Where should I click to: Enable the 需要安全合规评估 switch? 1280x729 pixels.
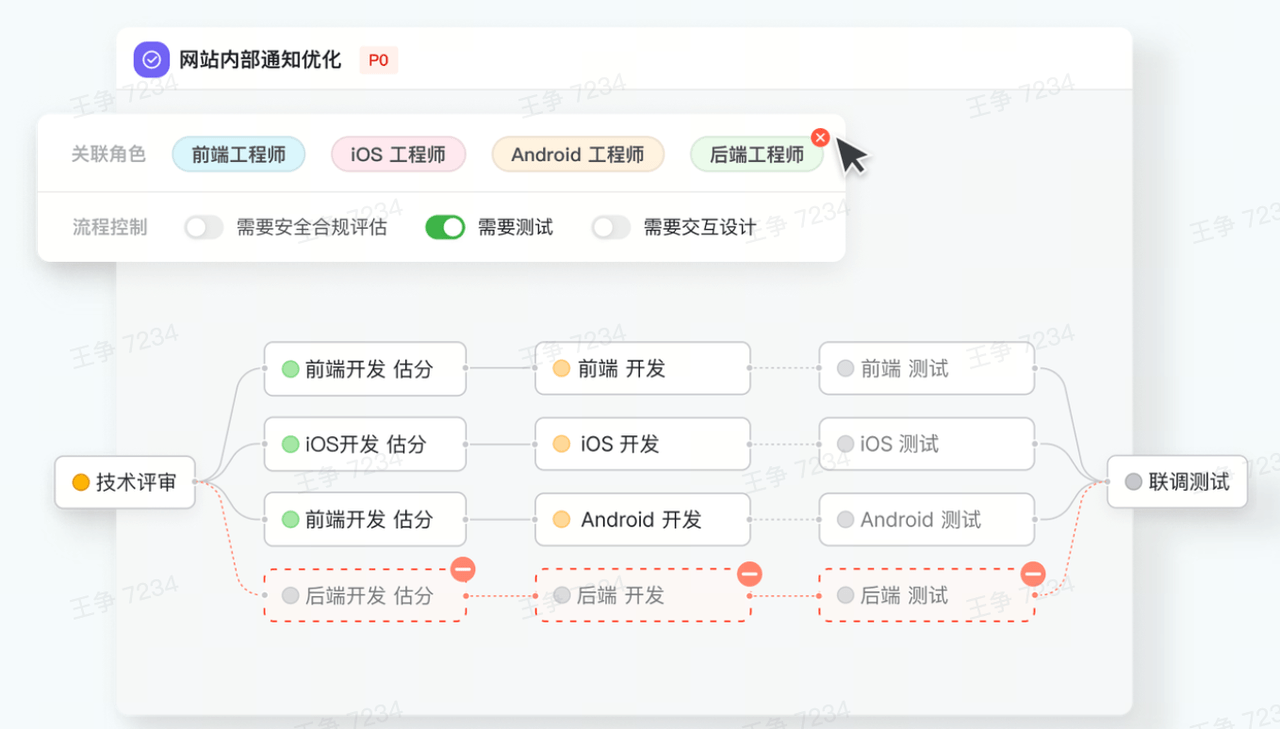tap(204, 228)
